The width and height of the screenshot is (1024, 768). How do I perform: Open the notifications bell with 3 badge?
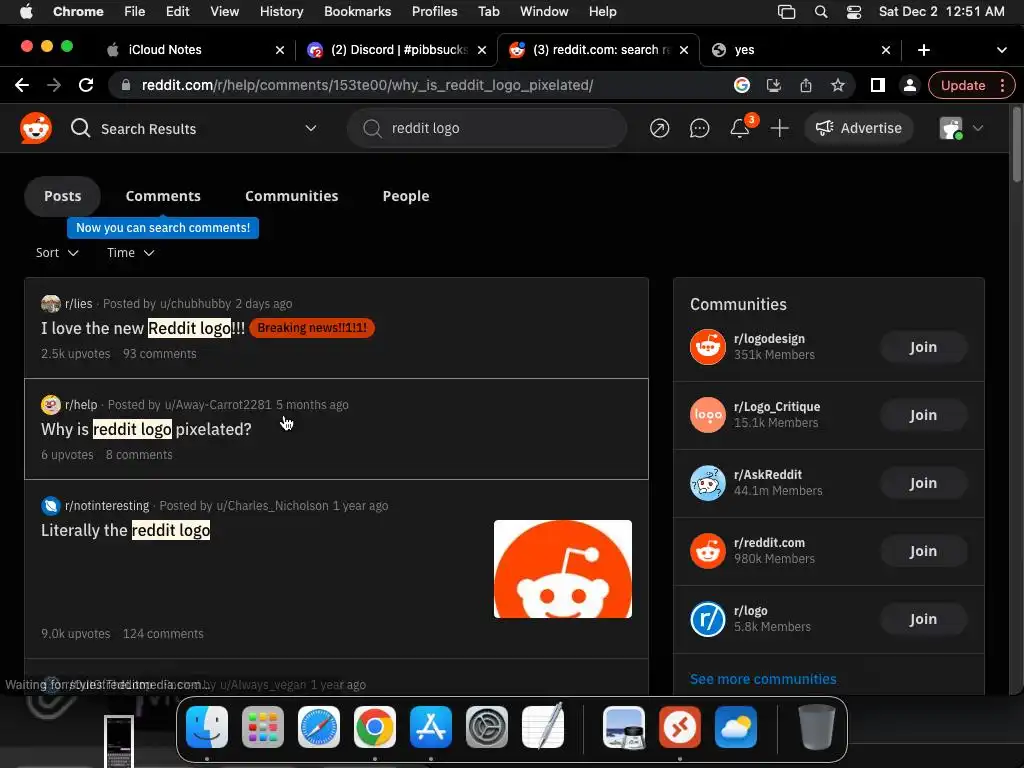740,128
